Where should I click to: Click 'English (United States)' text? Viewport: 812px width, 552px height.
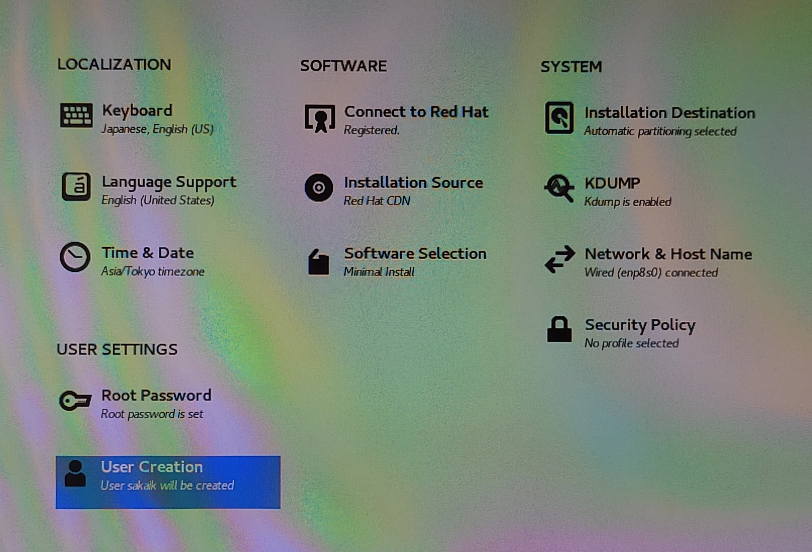tap(158, 200)
